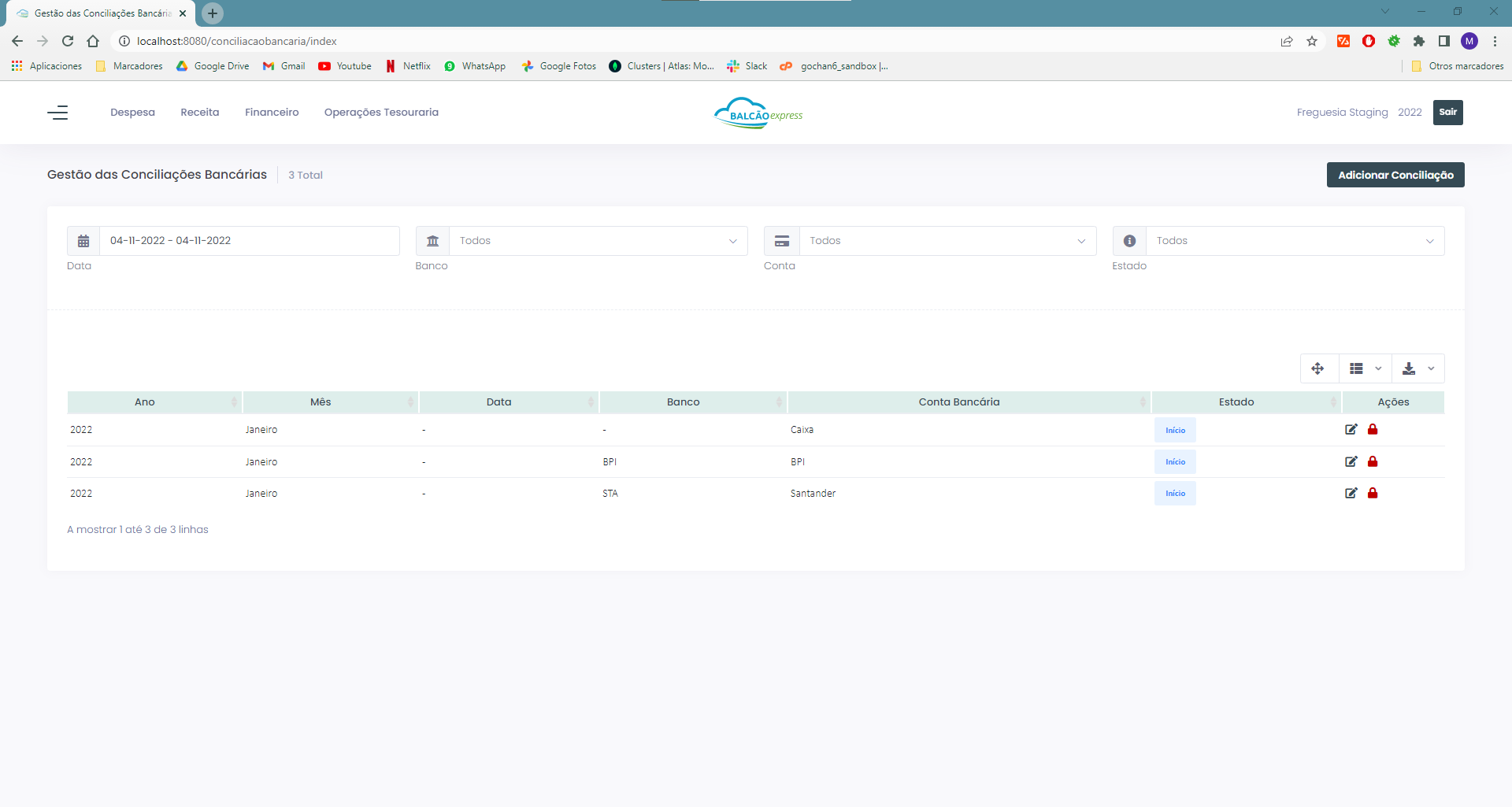
Task: Sort table by Data column
Action: [x=509, y=402]
